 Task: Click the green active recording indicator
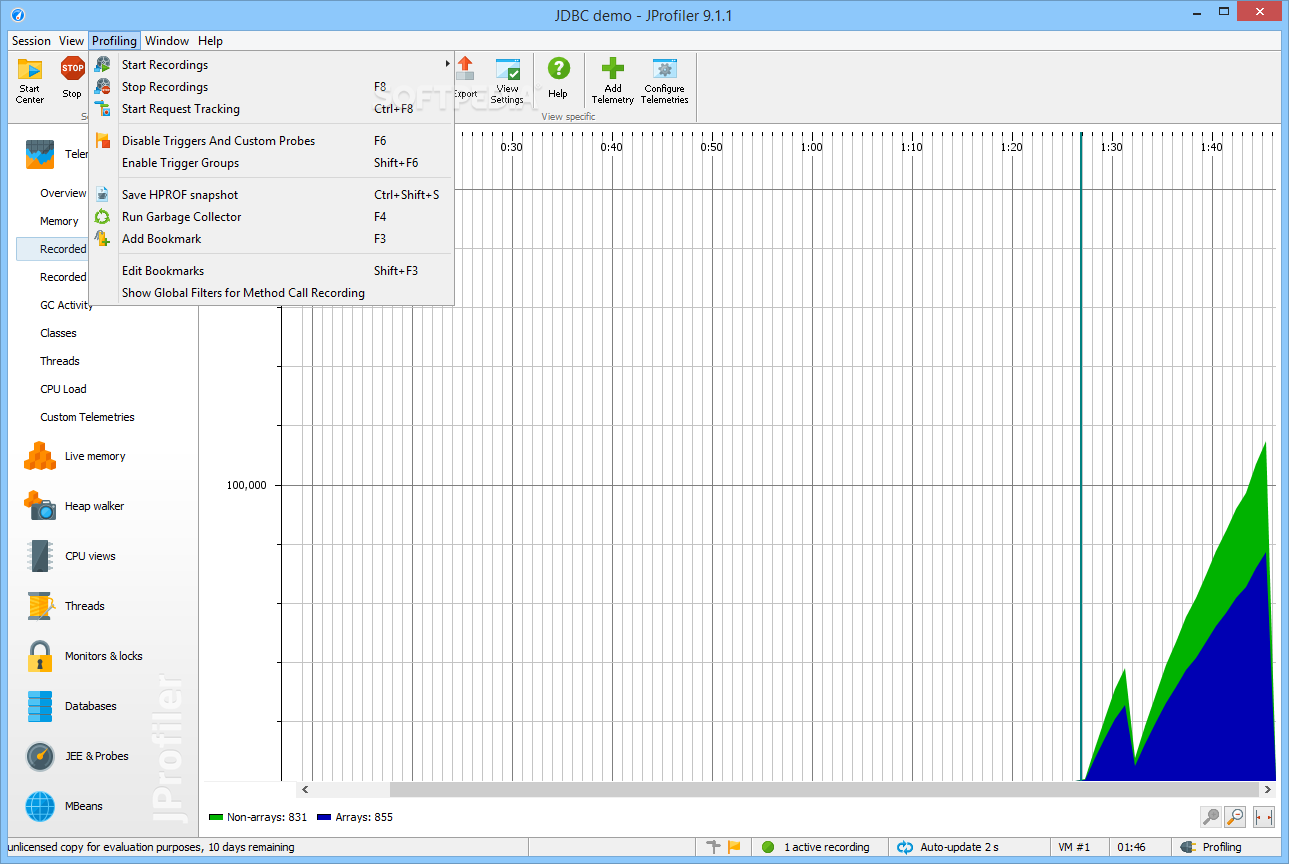(768, 847)
